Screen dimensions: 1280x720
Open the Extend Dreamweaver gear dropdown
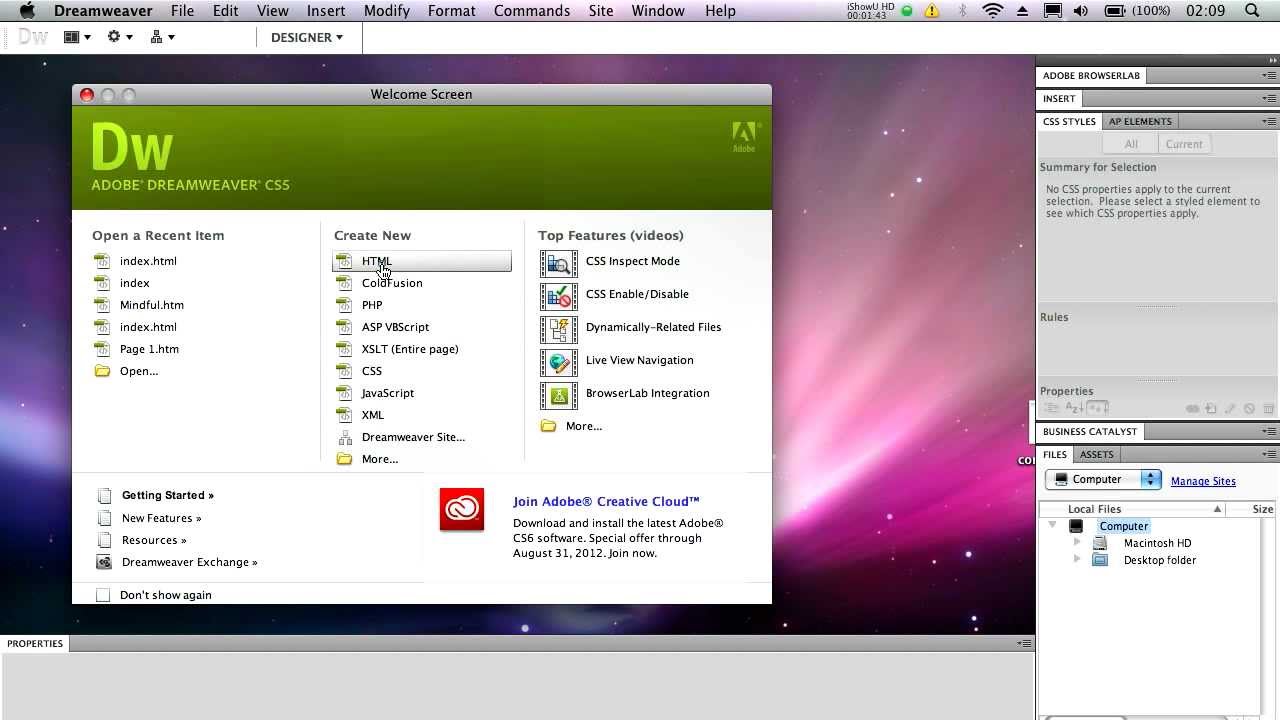coord(120,37)
